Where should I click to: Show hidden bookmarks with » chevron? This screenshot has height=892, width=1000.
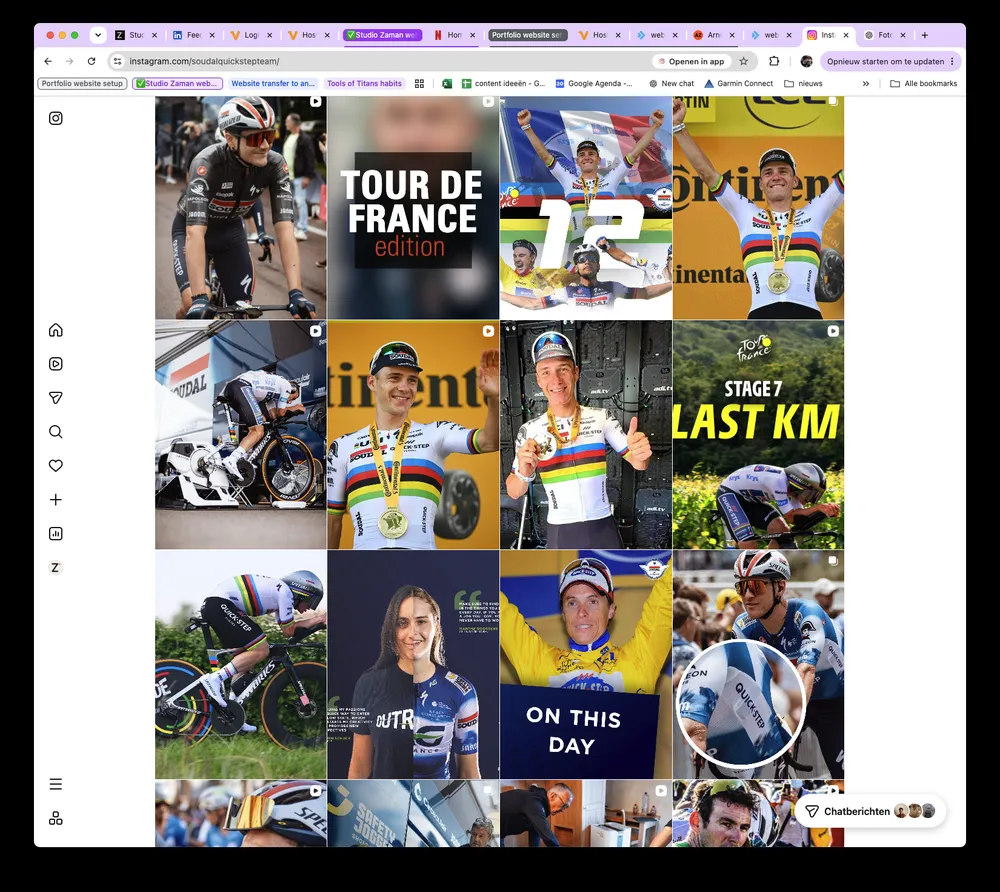click(865, 84)
